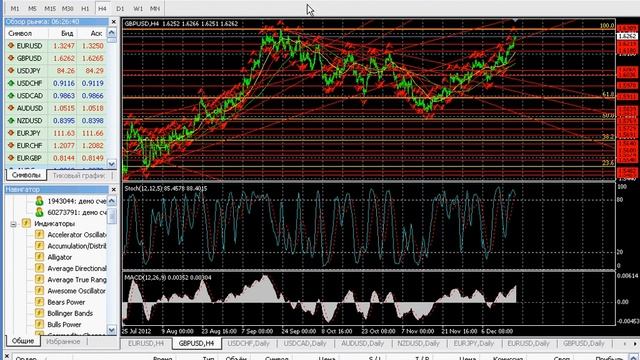
Task: Open the Символы tab
Action: pos(26,175)
